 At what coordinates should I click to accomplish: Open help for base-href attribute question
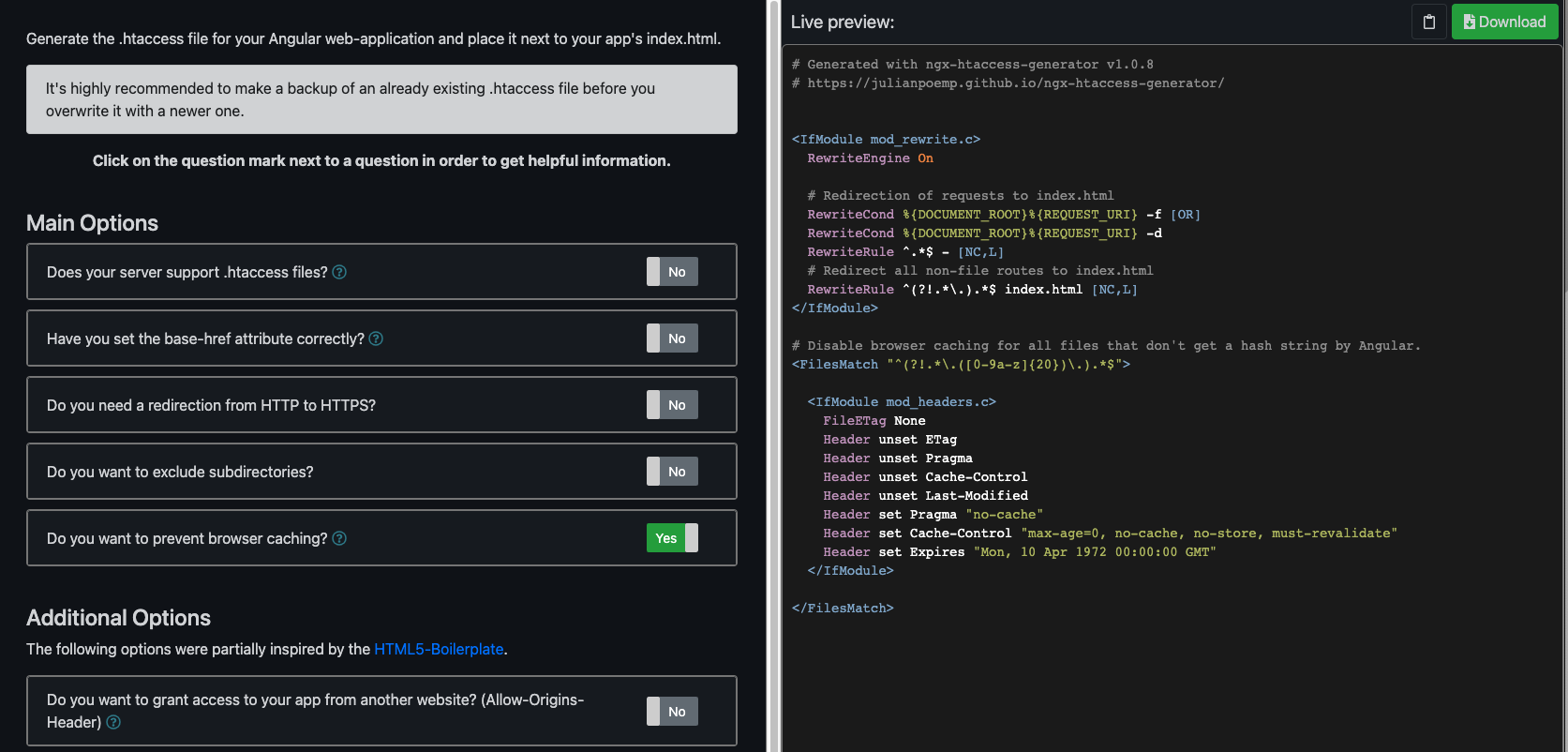pos(376,338)
